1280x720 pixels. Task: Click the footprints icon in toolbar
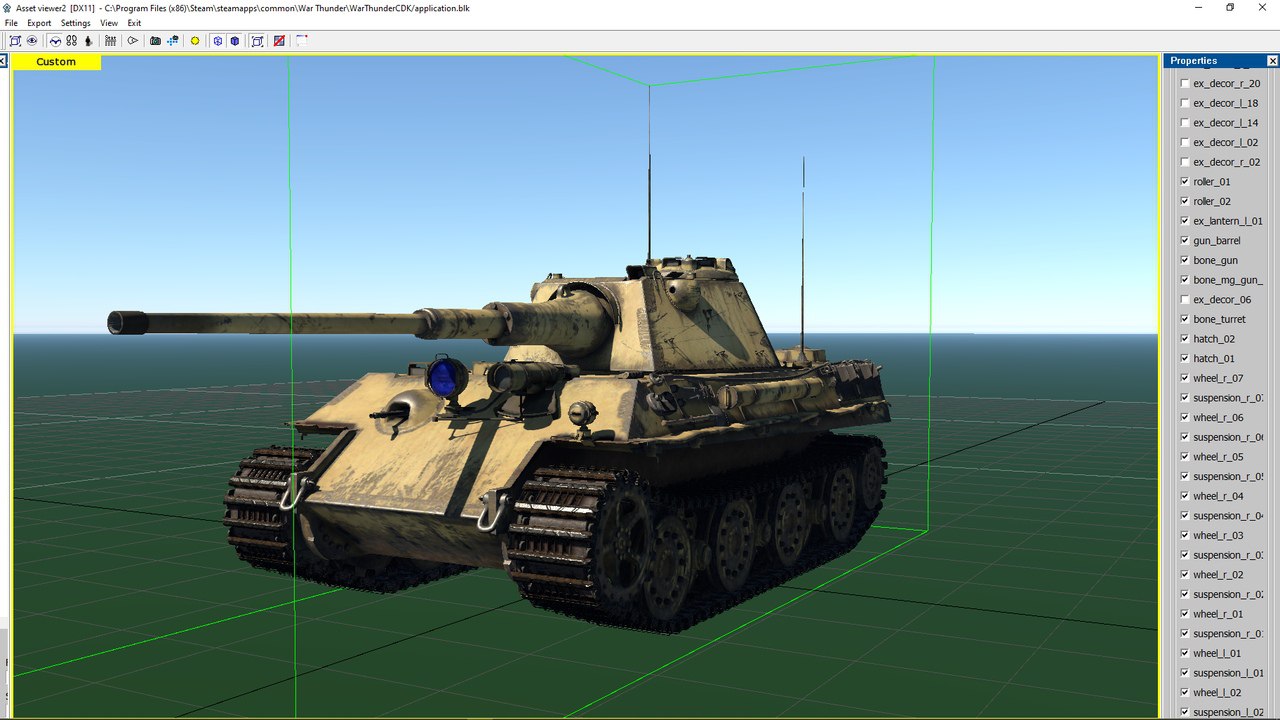72,41
